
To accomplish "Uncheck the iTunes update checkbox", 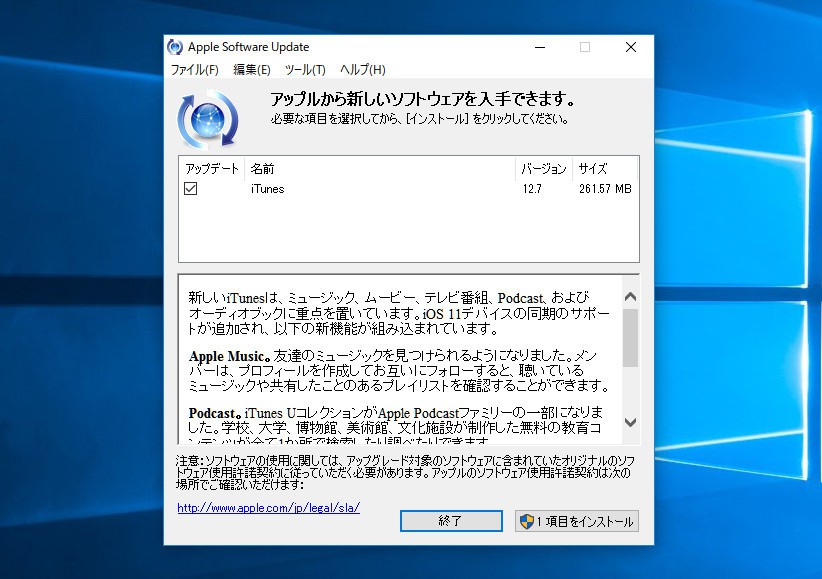I will point(190,188).
